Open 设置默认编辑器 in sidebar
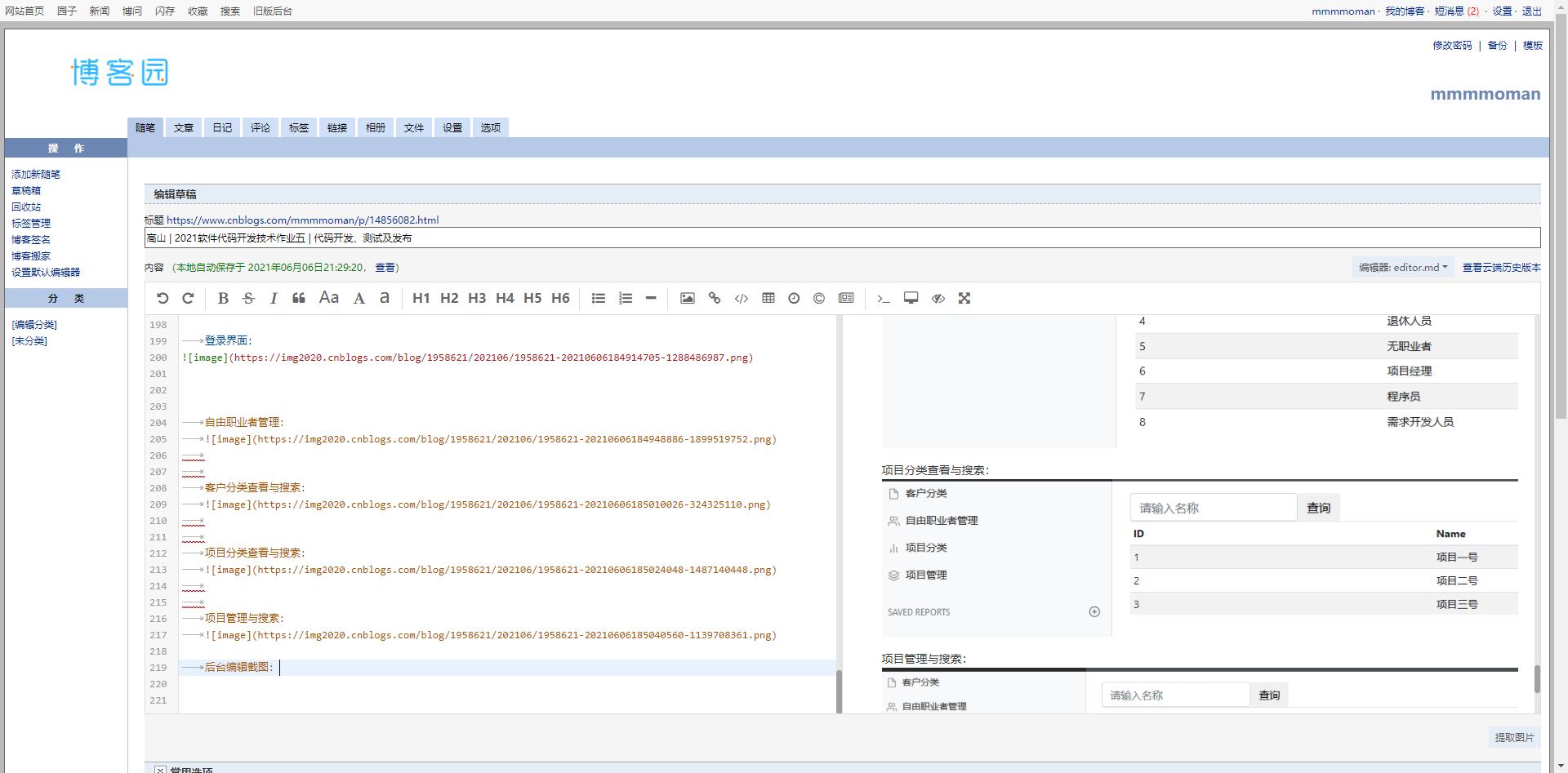This screenshot has width=1568, height=773. click(46, 273)
